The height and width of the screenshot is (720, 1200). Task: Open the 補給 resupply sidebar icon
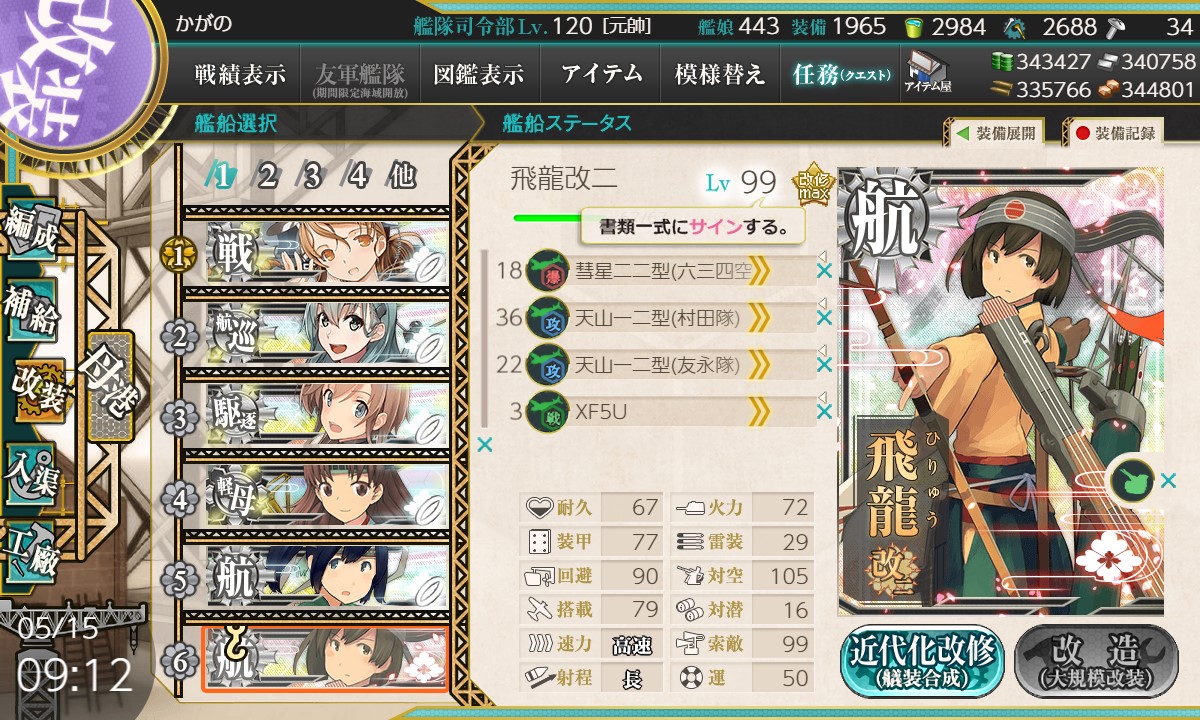click(31, 308)
